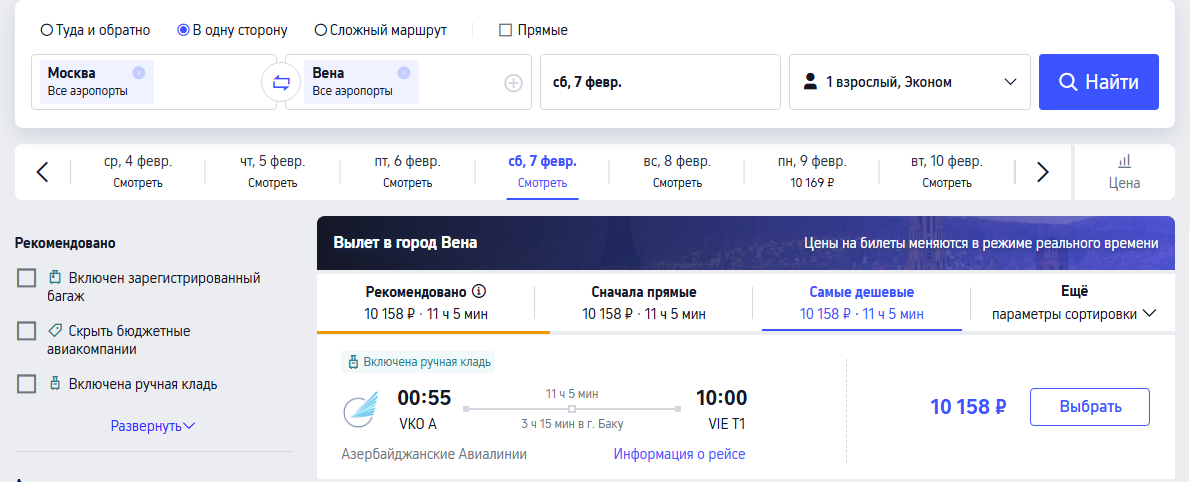This screenshot has height=482, width=1190.
Task: Enable Включен зарегистрированный багаж filter
Action: coord(27,278)
